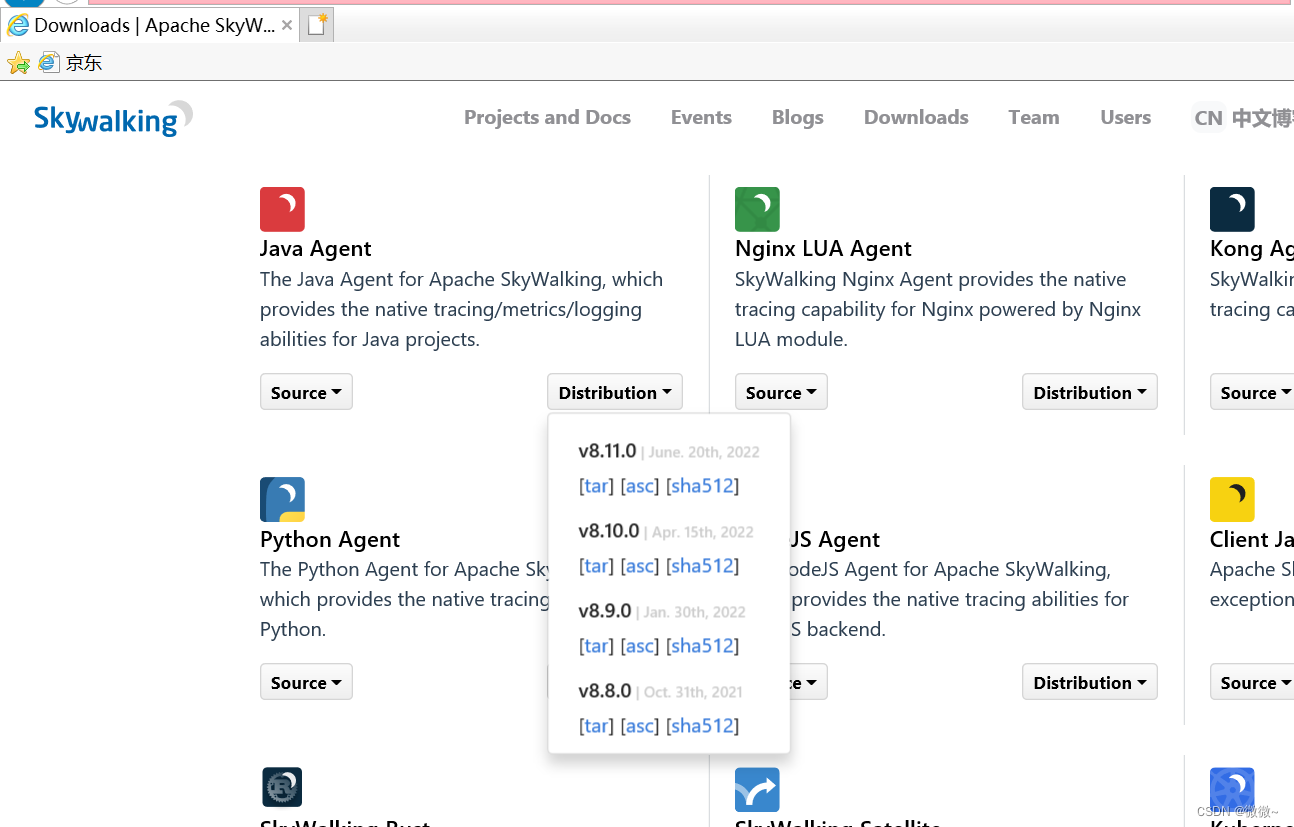Click the favorites star icon
Screen dimensions: 1294x827
(18, 62)
